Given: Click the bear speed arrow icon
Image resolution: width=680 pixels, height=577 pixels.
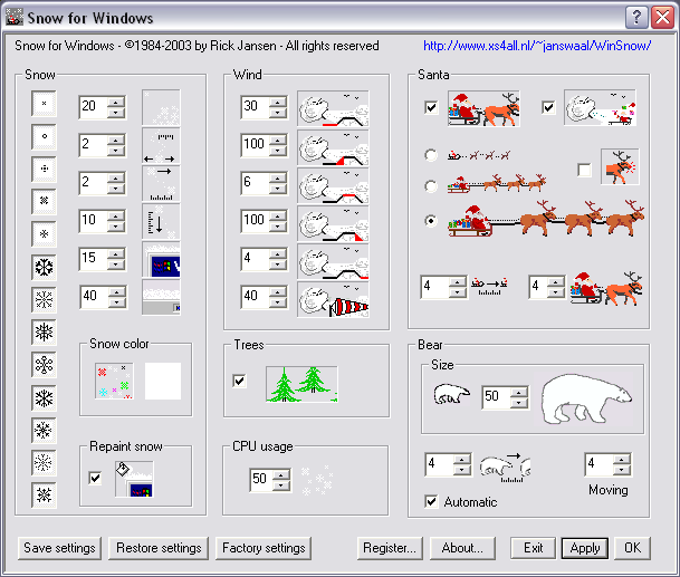Looking at the screenshot, I should tap(505, 467).
